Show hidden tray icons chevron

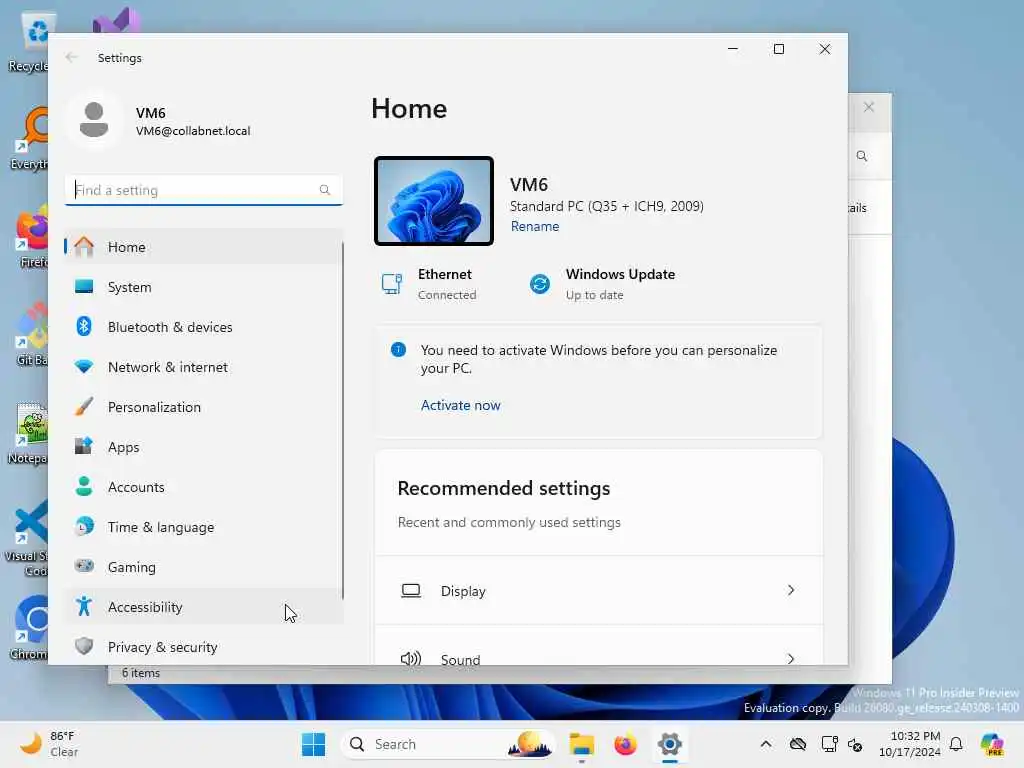tap(766, 744)
